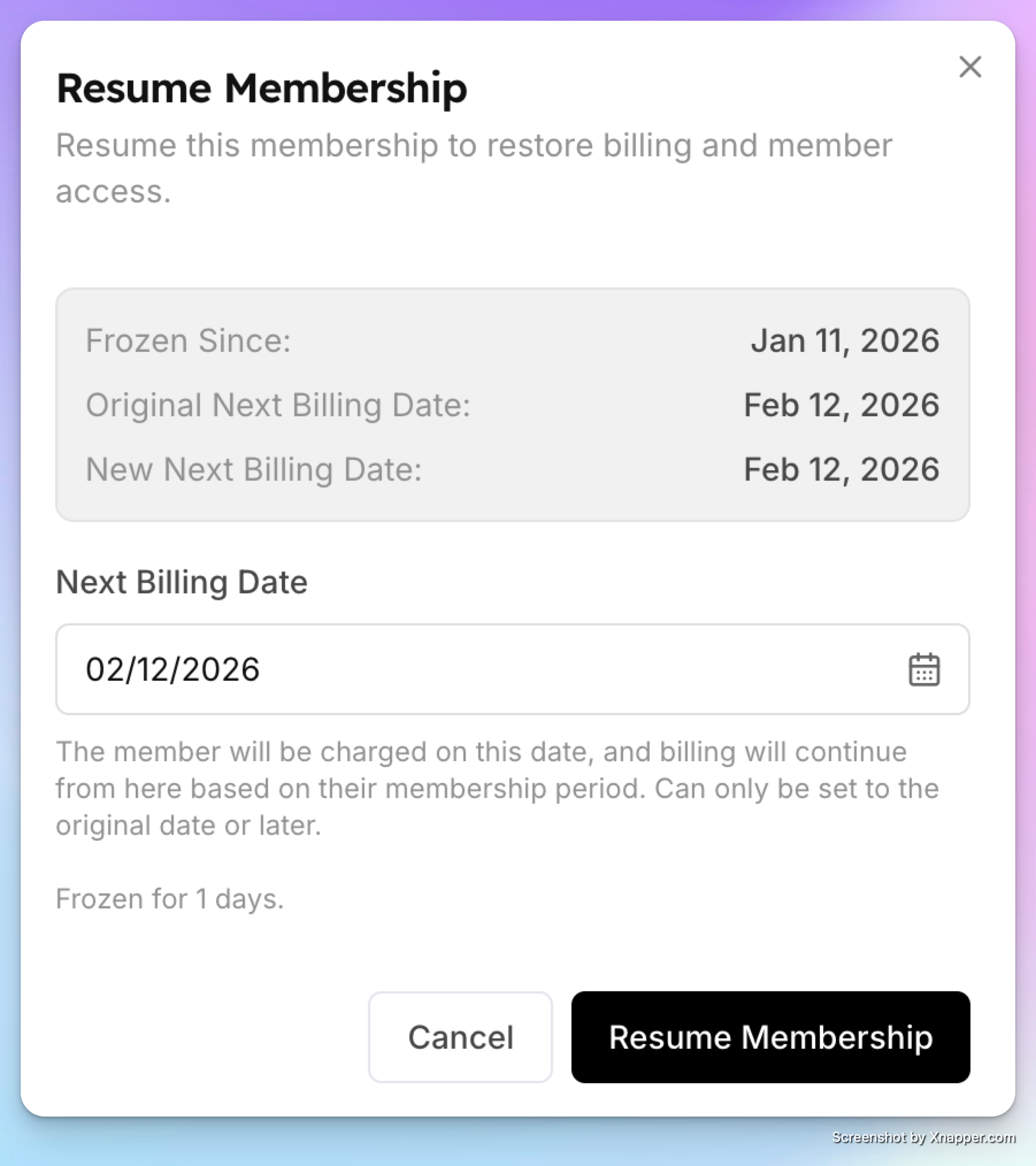Click the dialog subtitle about restoring billing
Screen dimensions: 1036x1166
[x=474, y=168]
